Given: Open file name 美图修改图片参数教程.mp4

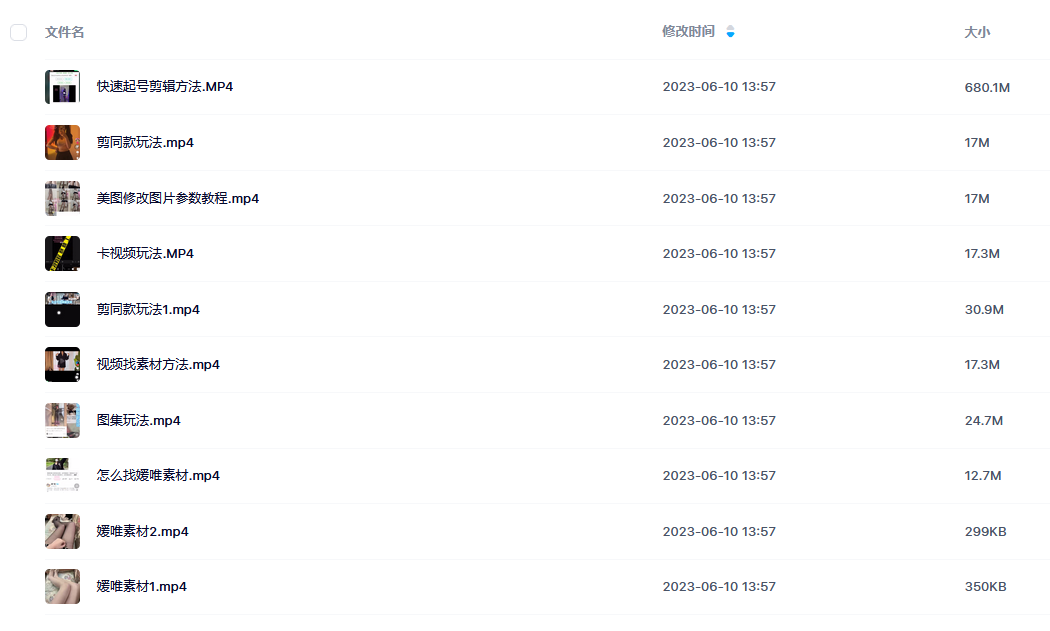Looking at the screenshot, I should [x=178, y=198].
